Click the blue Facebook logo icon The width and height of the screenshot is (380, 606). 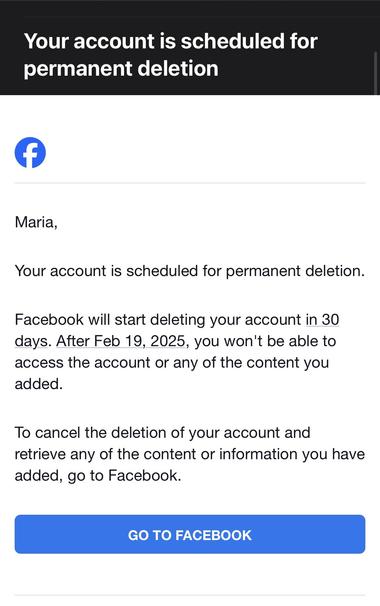coord(30,152)
